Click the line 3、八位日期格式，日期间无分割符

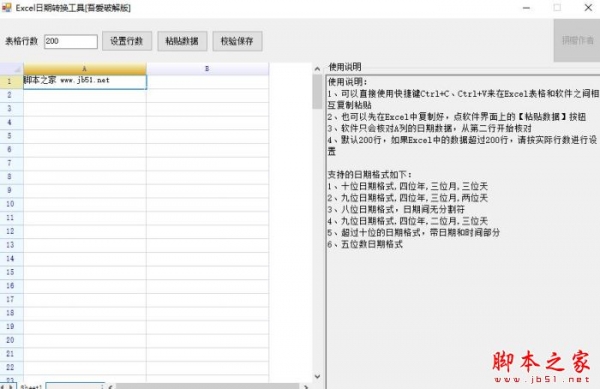[396, 209]
